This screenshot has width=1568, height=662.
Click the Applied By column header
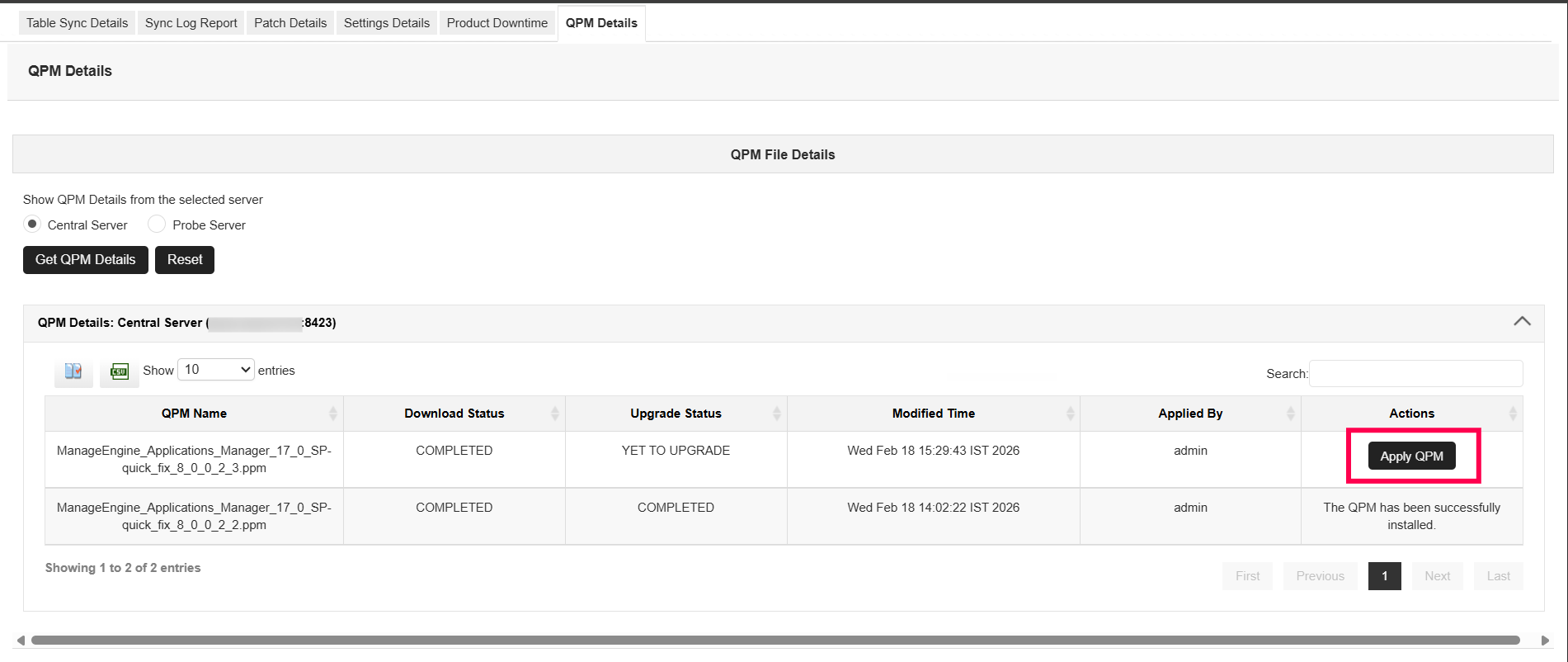[1190, 414]
